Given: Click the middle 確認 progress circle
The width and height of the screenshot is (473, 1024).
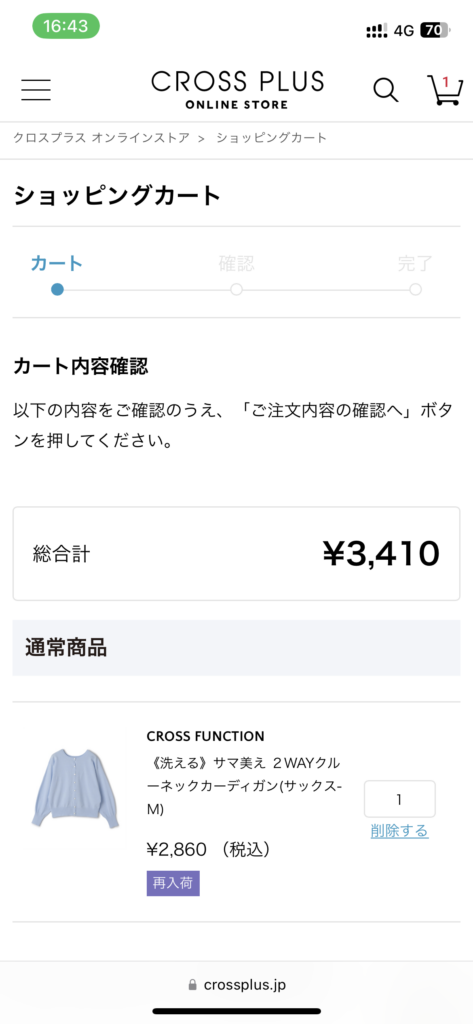Looking at the screenshot, I should tap(236, 289).
